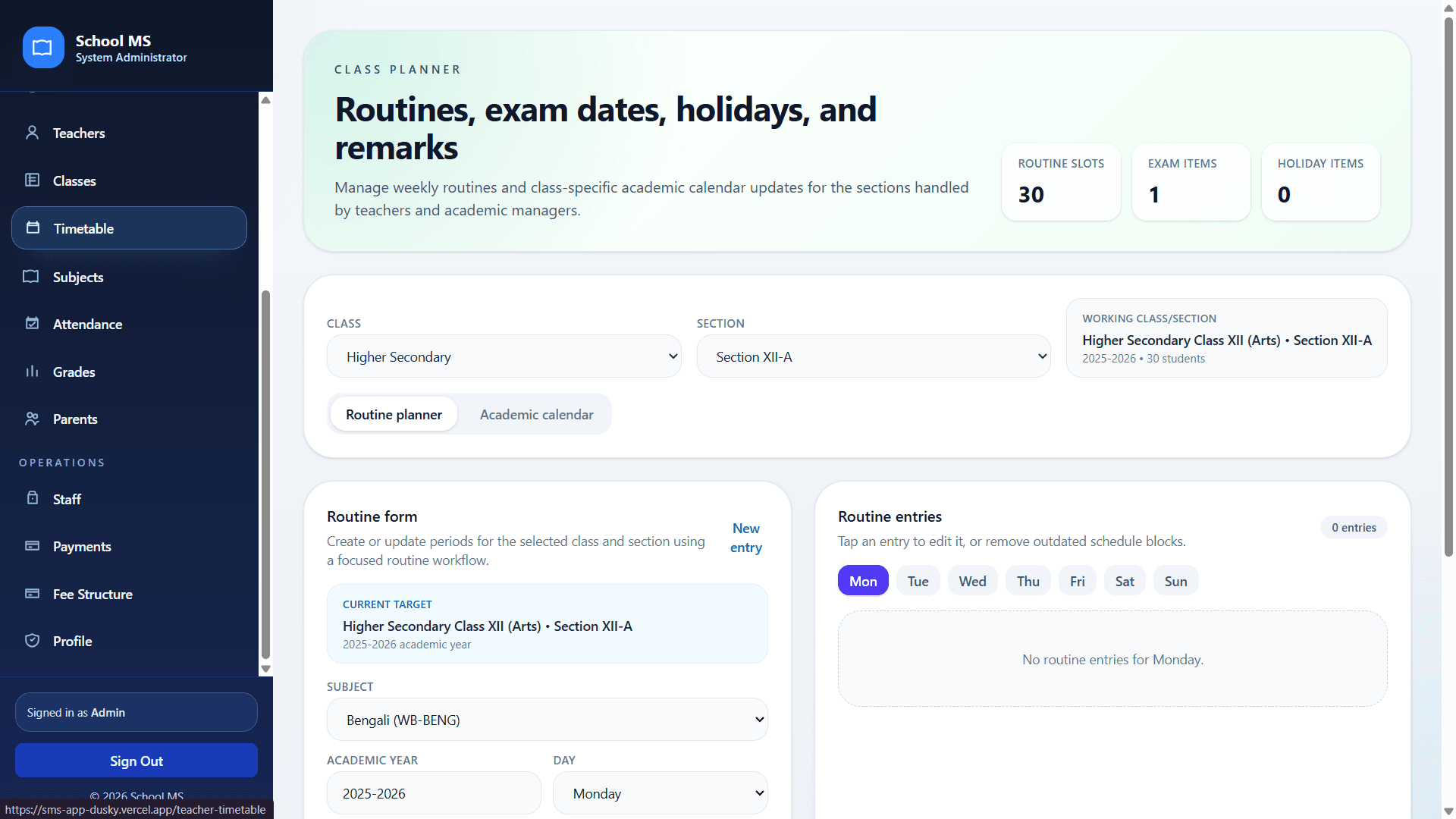Click the Exam Items card showing 1
Viewport: 1456px width, 819px height.
pyautogui.click(x=1191, y=182)
